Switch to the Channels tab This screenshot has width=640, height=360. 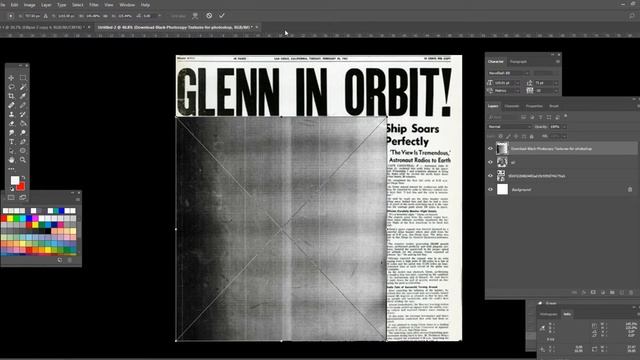(511, 106)
